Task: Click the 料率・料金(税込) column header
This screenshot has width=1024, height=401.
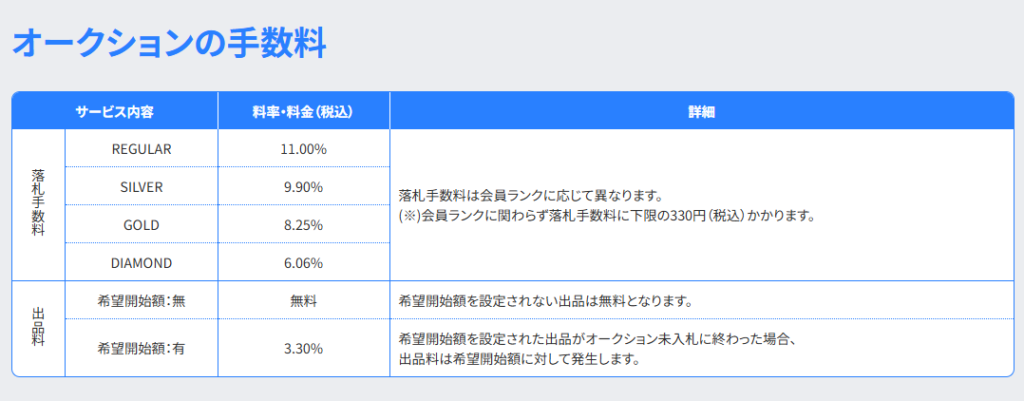Action: pos(303,111)
